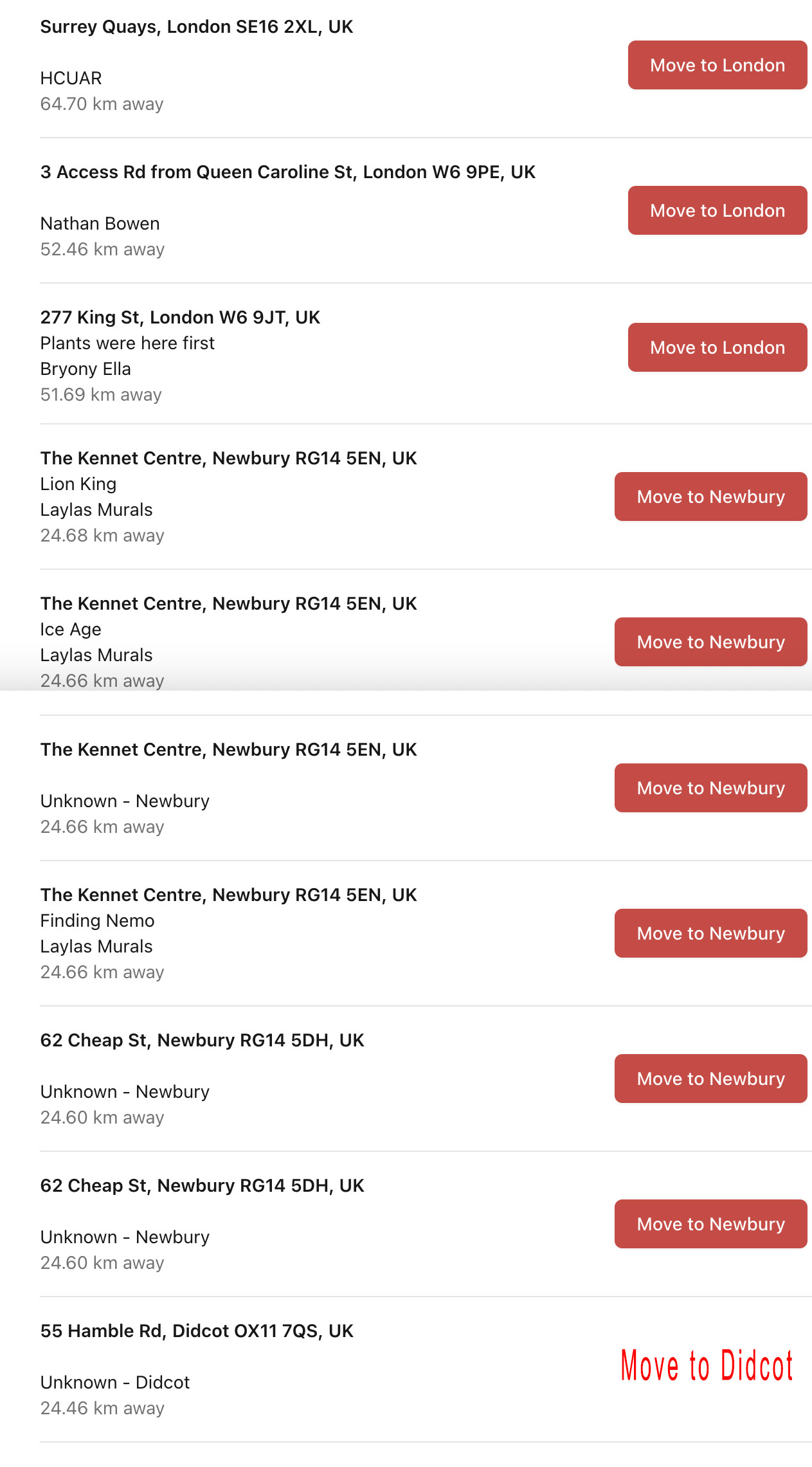This screenshot has height=1467, width=812.
Task: Click the HCUAR artist name
Action: pos(71,78)
